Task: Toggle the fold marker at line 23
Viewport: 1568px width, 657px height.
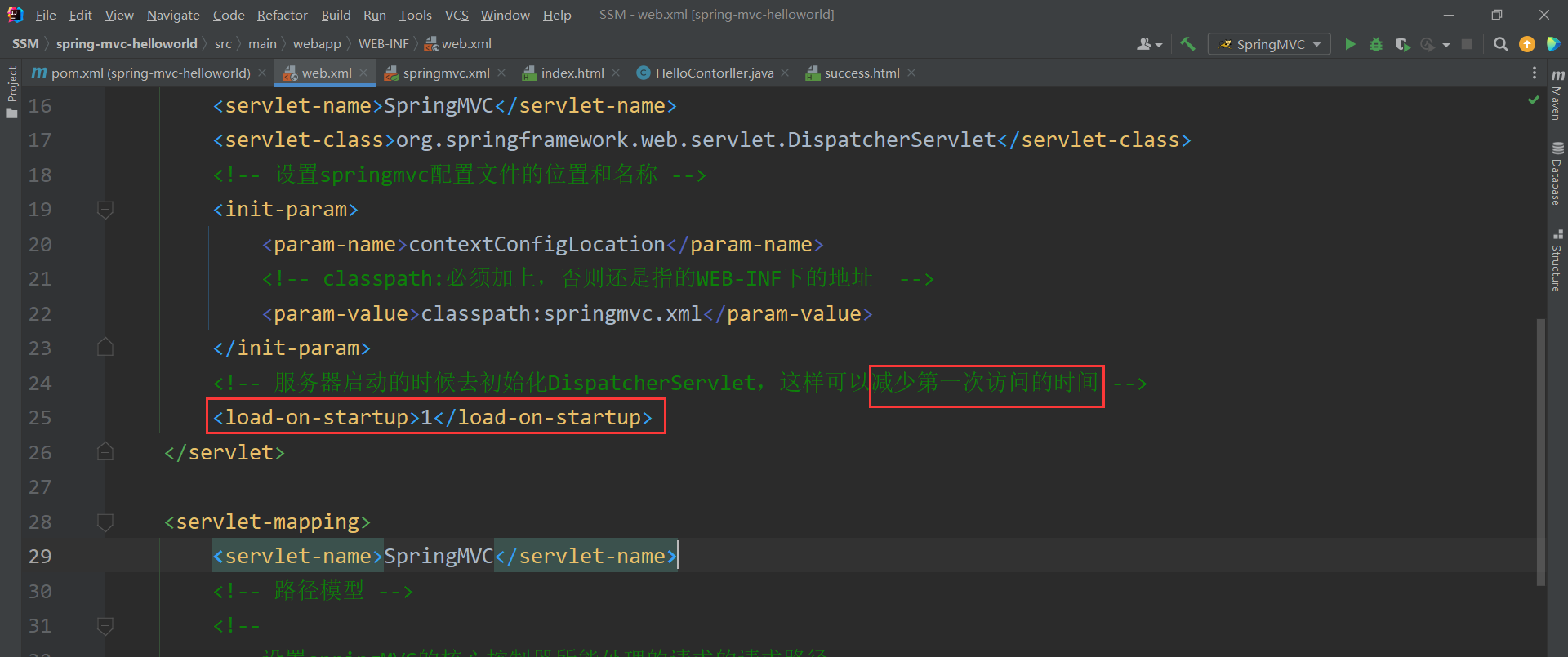Action: point(105,348)
